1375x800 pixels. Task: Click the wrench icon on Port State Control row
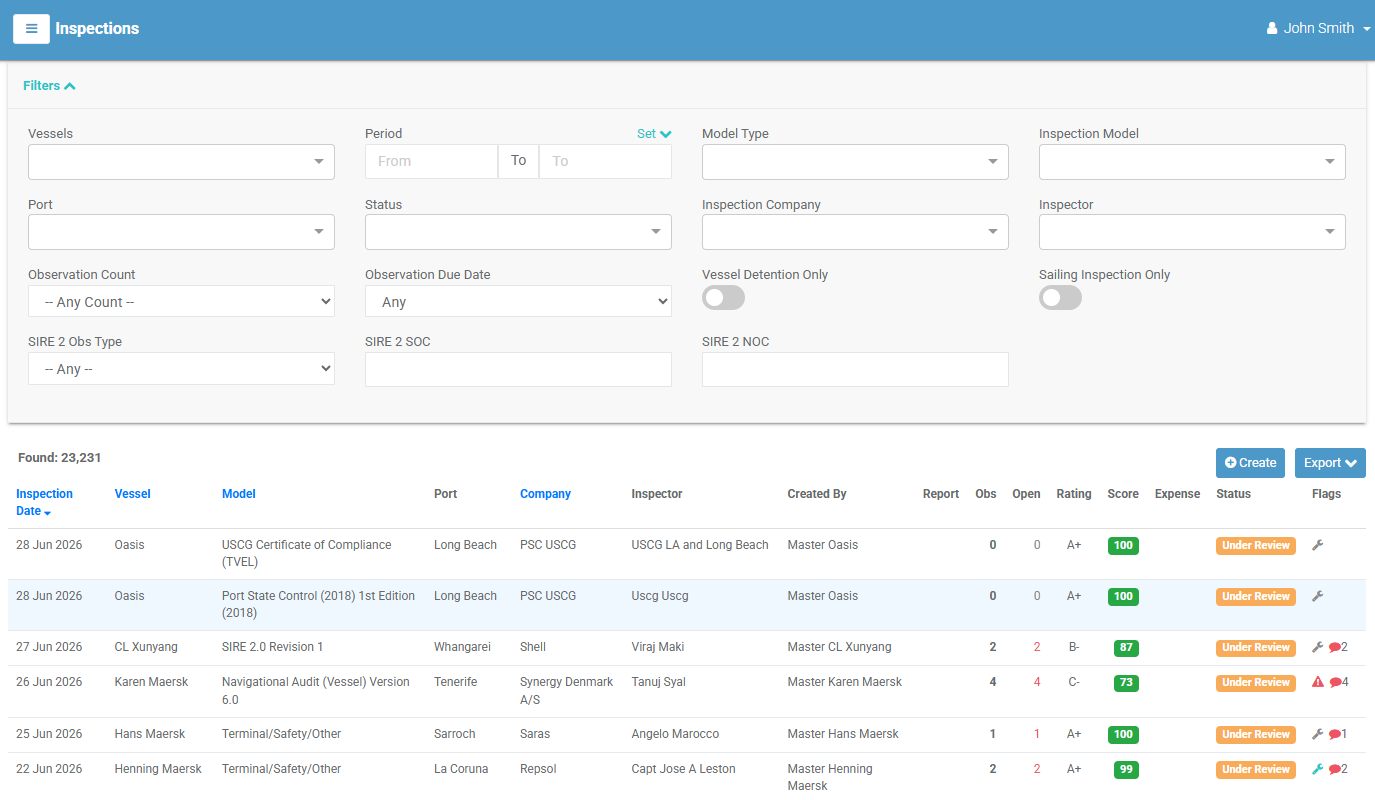click(1318, 596)
